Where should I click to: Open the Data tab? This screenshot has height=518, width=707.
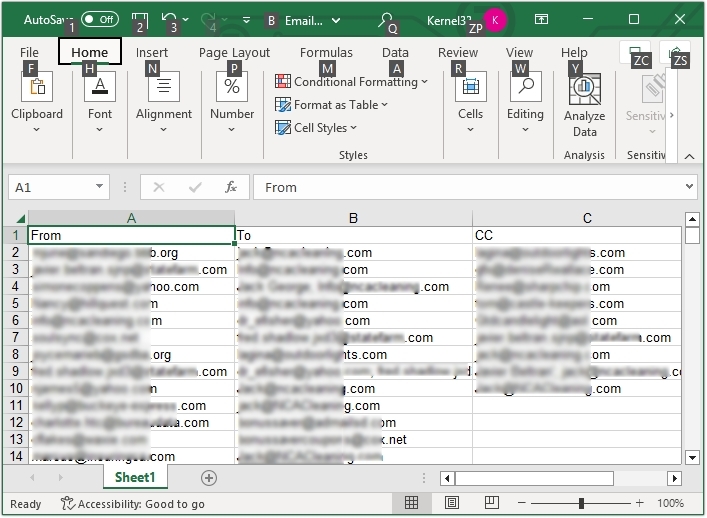pyautogui.click(x=395, y=52)
